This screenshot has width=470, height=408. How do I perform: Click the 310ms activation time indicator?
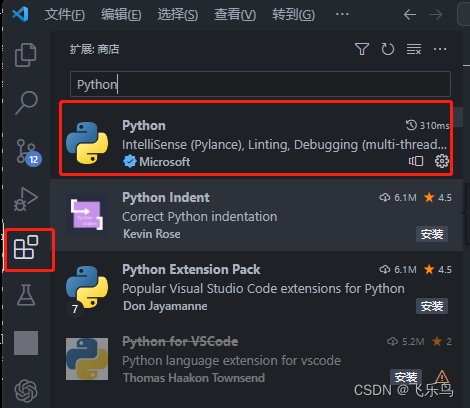point(427,125)
